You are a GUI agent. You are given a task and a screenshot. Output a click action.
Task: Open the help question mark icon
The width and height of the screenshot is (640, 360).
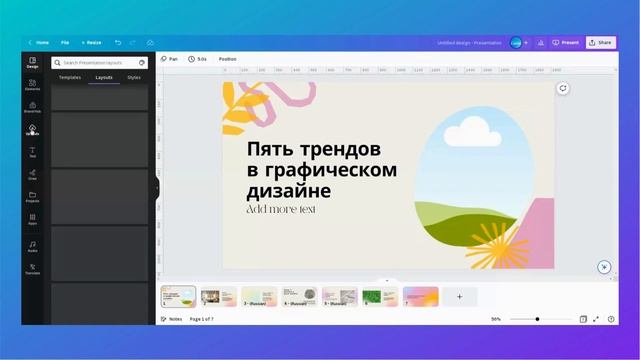(x=611, y=319)
